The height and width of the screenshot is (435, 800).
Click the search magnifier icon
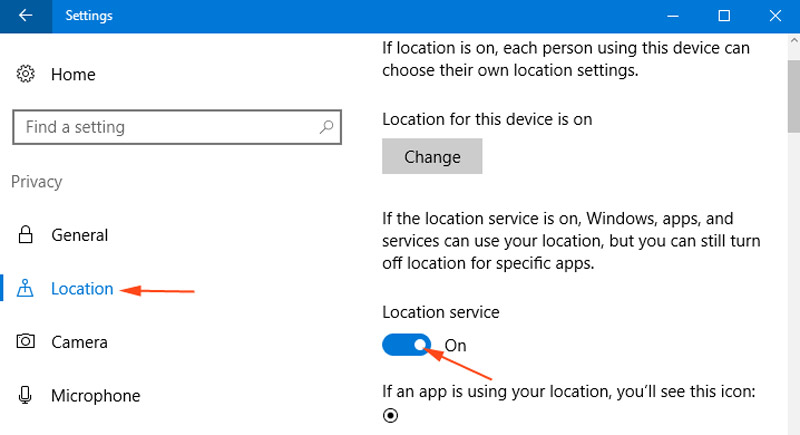point(326,127)
